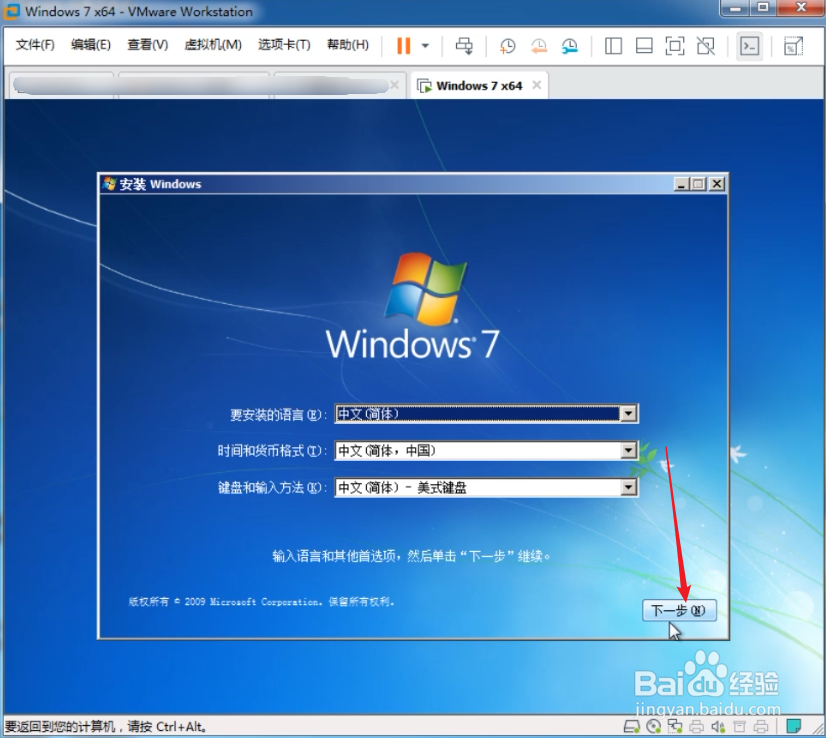The width and height of the screenshot is (826, 738).
Task: Toggle Unity mode with its toolbar icon
Action: tap(706, 46)
